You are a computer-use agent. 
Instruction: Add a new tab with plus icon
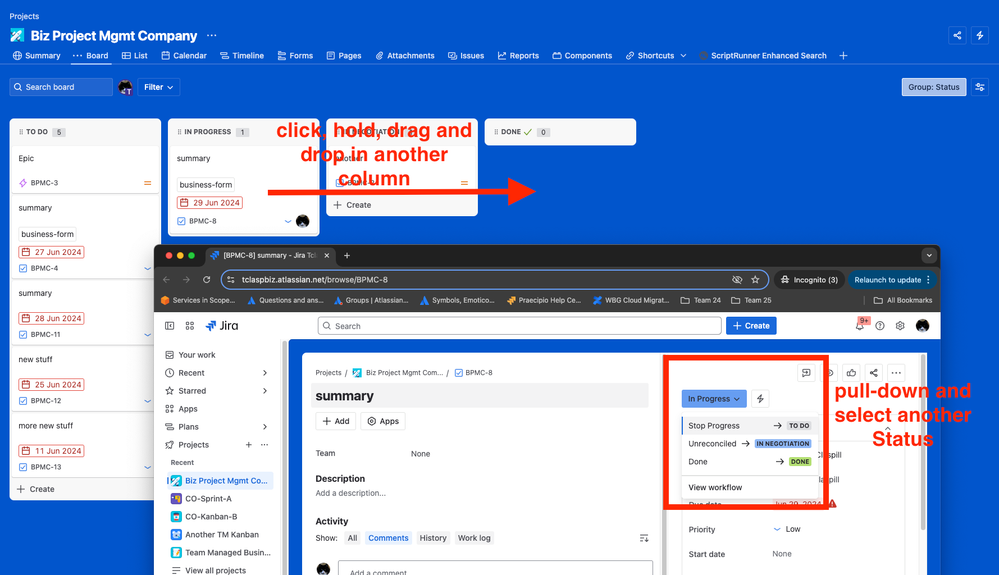[x=843, y=56]
